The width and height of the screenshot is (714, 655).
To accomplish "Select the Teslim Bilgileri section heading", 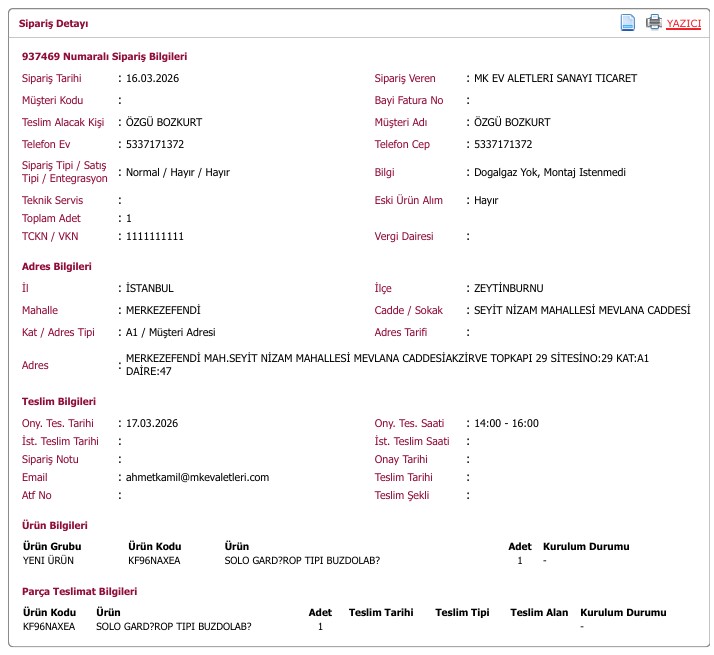I will [x=59, y=401].
